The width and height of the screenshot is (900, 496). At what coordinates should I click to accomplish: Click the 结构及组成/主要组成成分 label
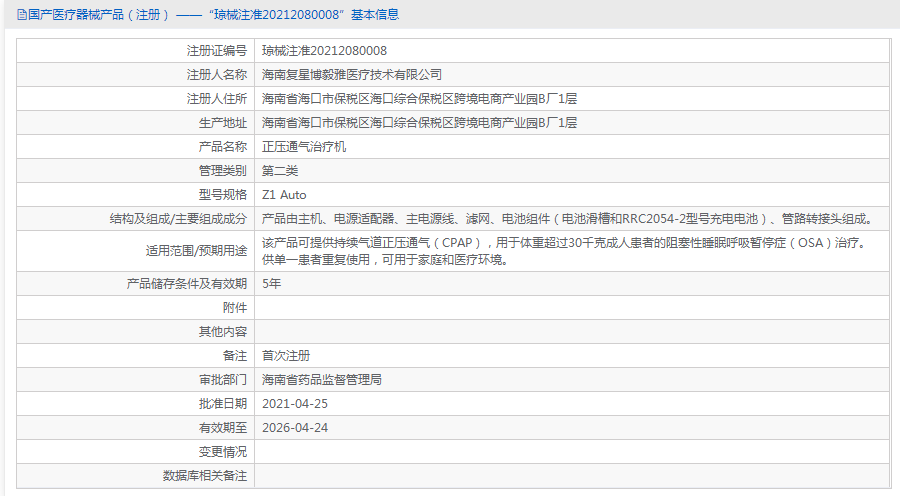178,219
